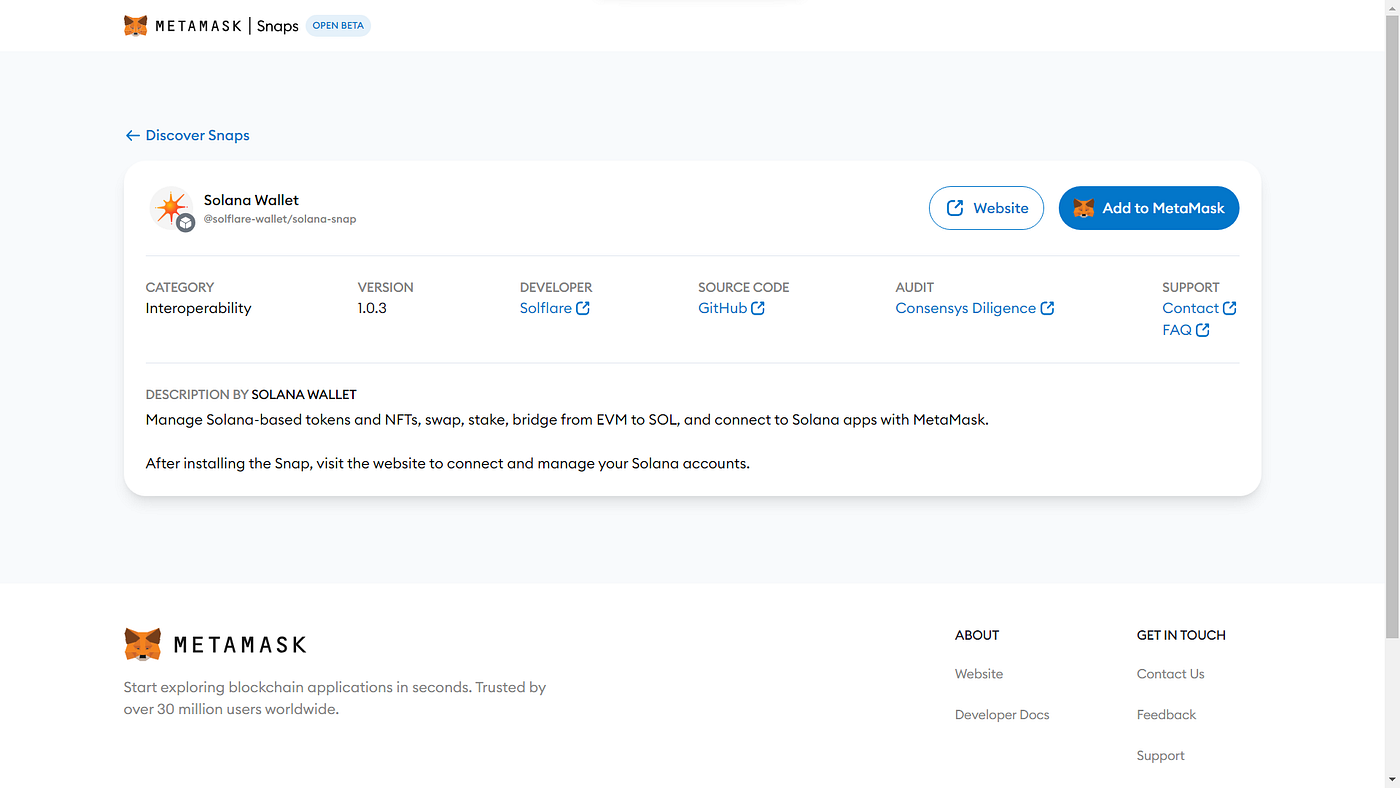Open the Contact support link
The width and height of the screenshot is (1400, 788).
[1199, 308]
